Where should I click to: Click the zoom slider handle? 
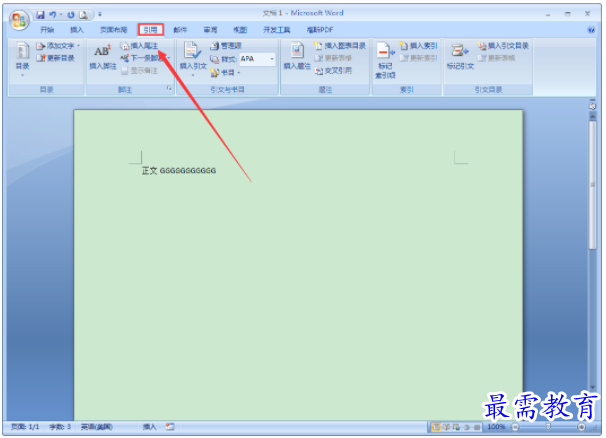(548, 427)
